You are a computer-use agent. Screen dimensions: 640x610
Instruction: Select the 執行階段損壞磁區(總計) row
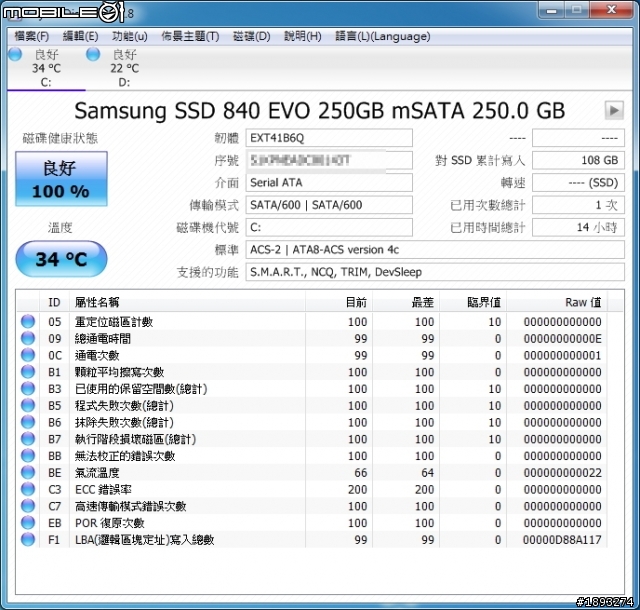(x=312, y=439)
